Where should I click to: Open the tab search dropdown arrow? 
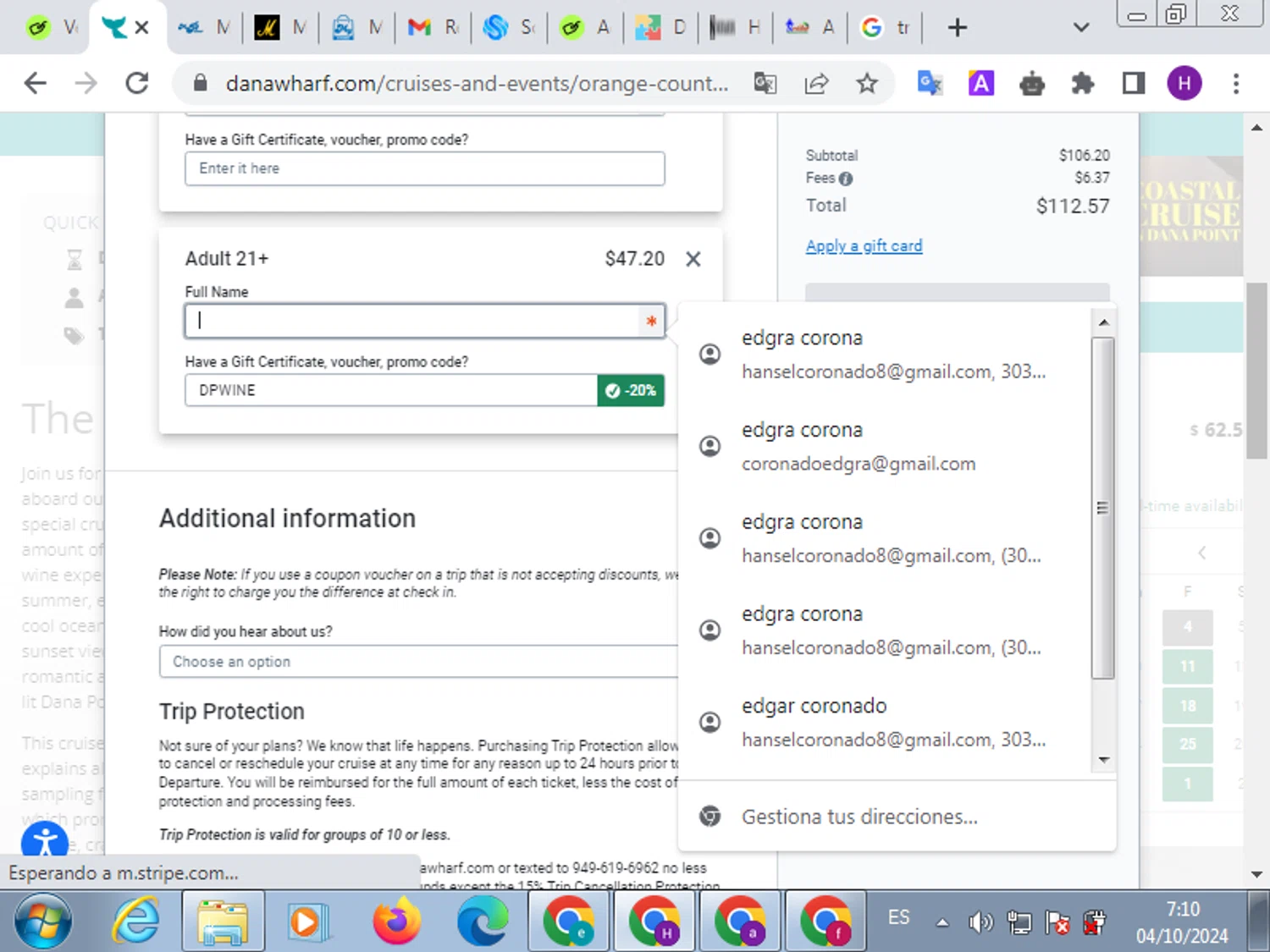1080,28
